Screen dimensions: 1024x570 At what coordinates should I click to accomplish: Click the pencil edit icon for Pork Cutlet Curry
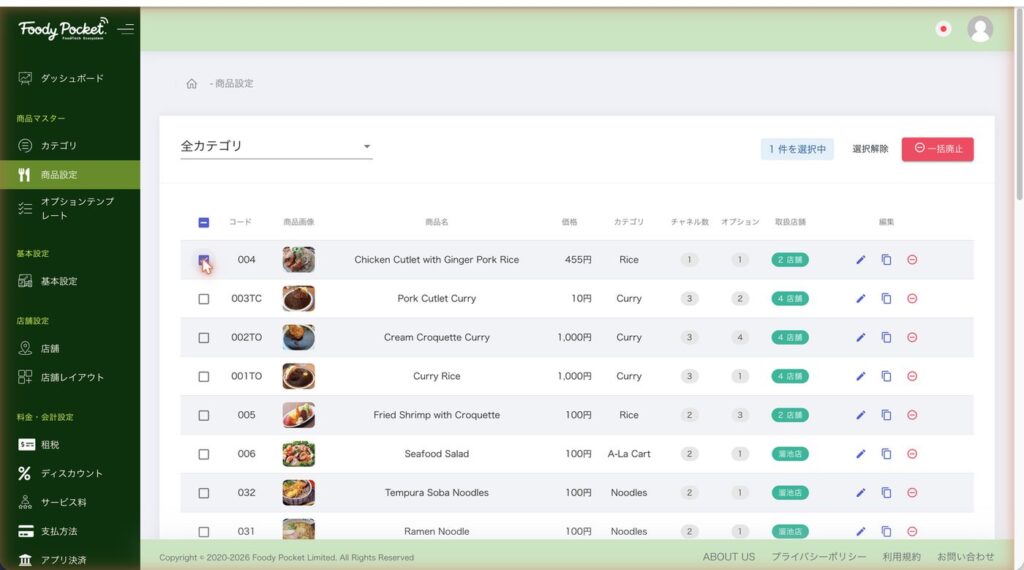(861, 298)
